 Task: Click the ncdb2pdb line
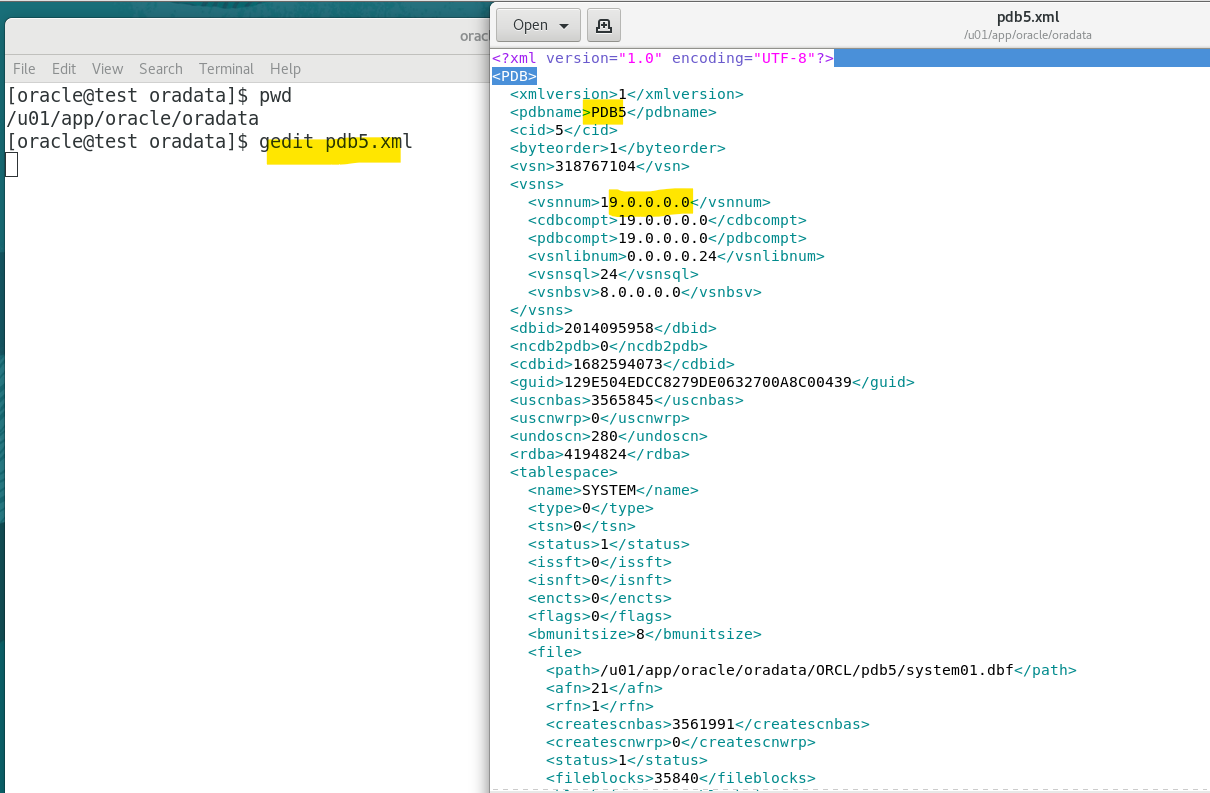pos(609,346)
